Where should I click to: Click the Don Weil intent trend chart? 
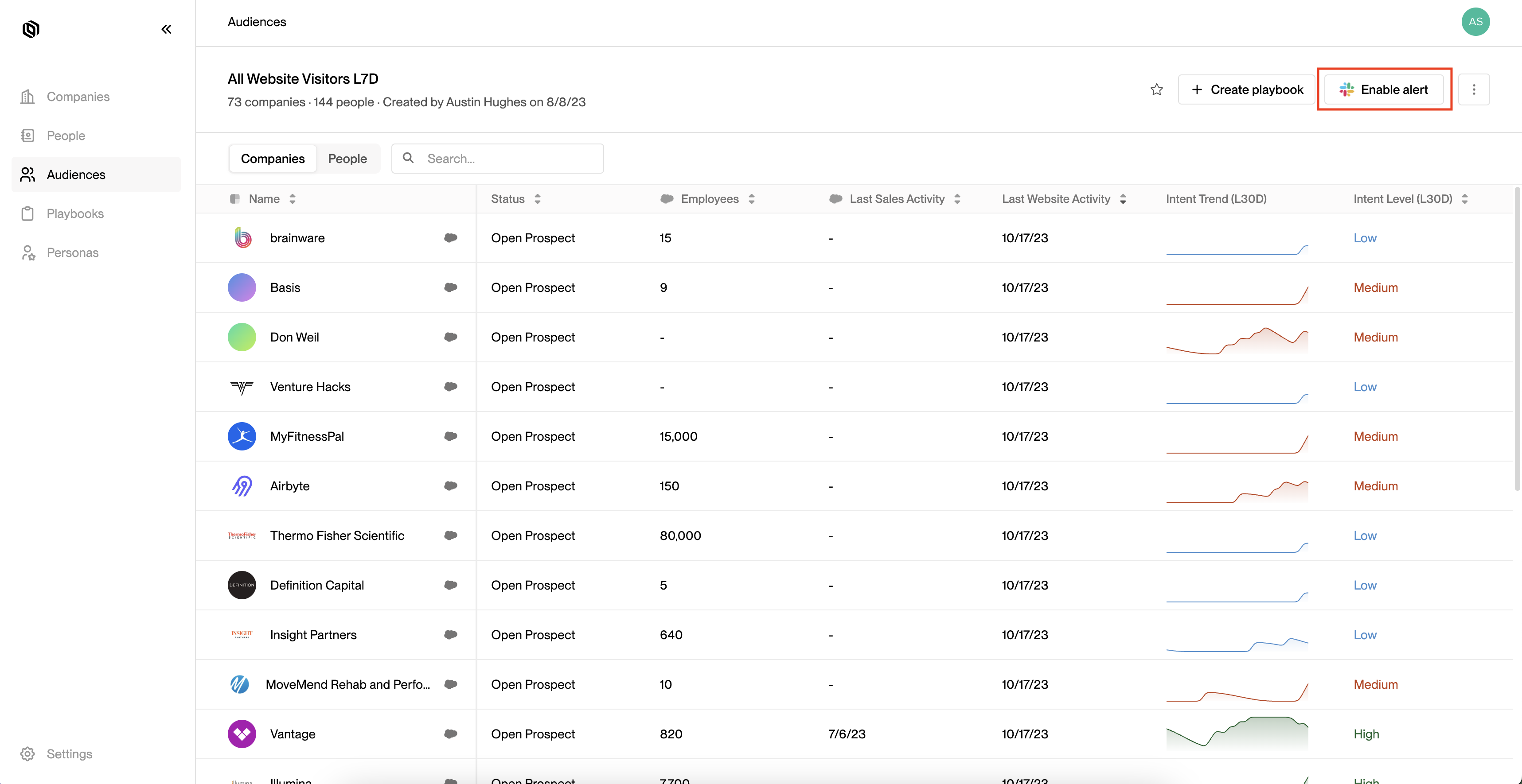tap(1237, 340)
